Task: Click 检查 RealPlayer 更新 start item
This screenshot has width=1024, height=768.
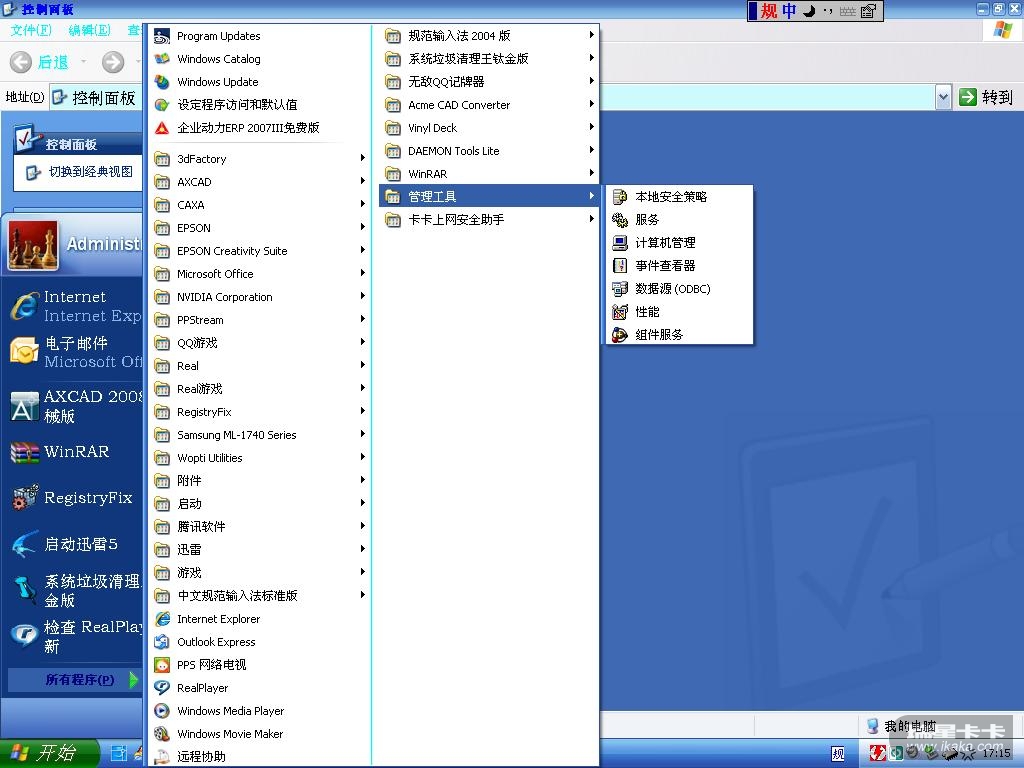Action: pyautogui.click(x=75, y=637)
